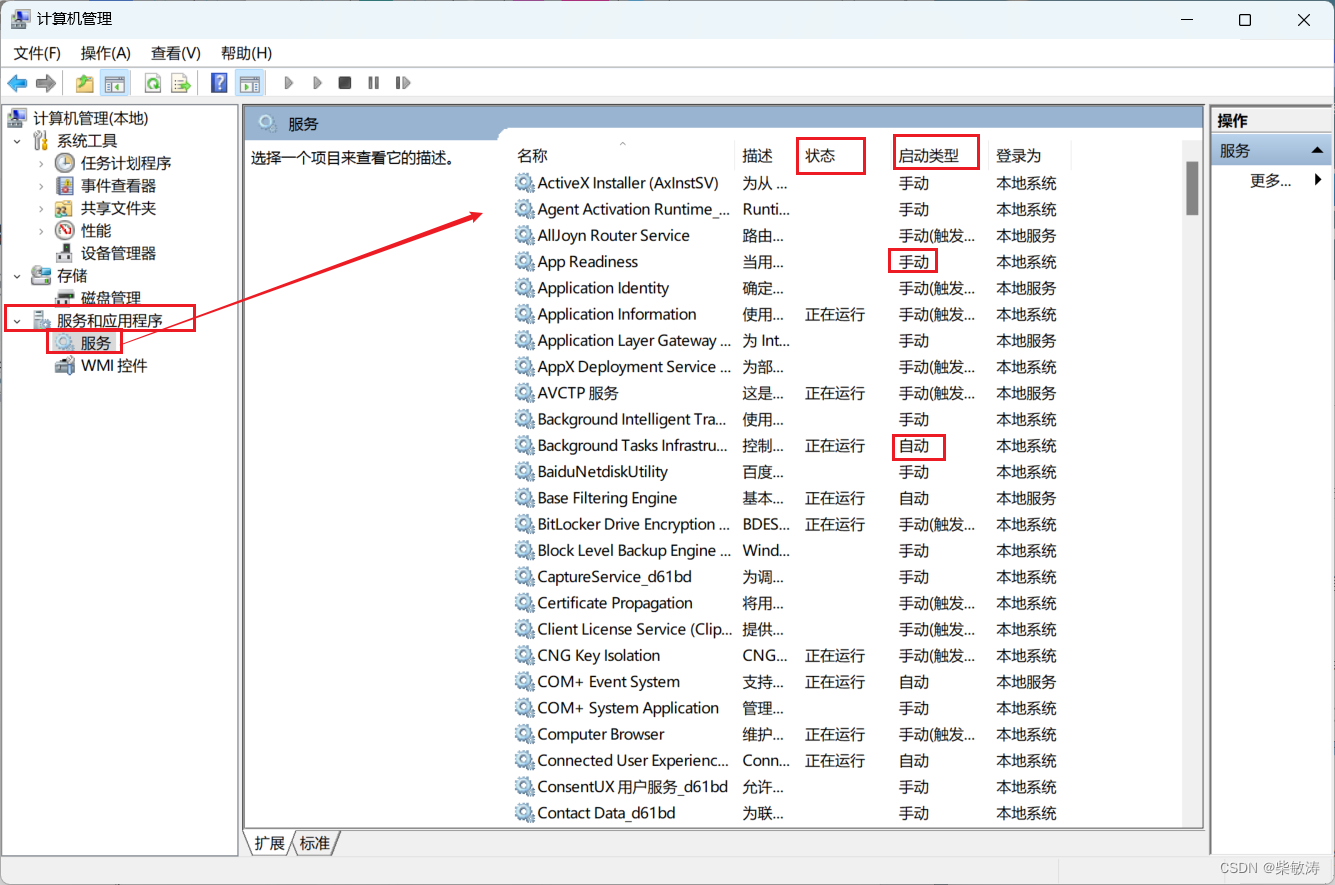Switch to the 标准 tab
The image size is (1335, 885).
point(315,843)
